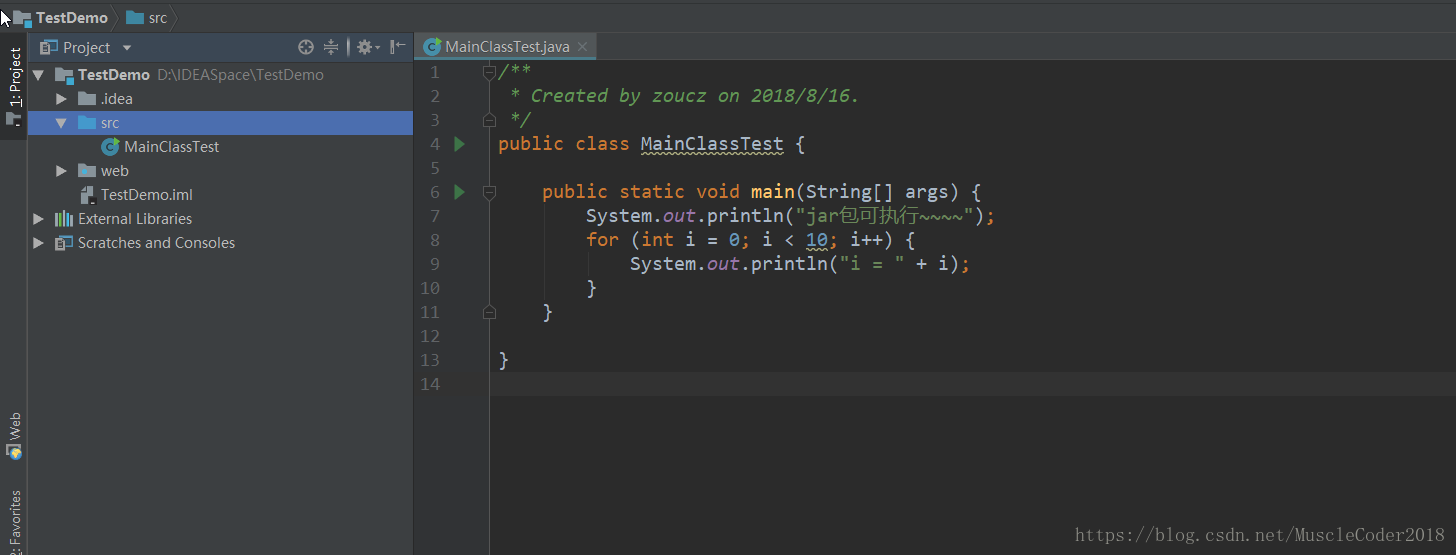Click the MainClassTest class icon in tree

[x=110, y=147]
